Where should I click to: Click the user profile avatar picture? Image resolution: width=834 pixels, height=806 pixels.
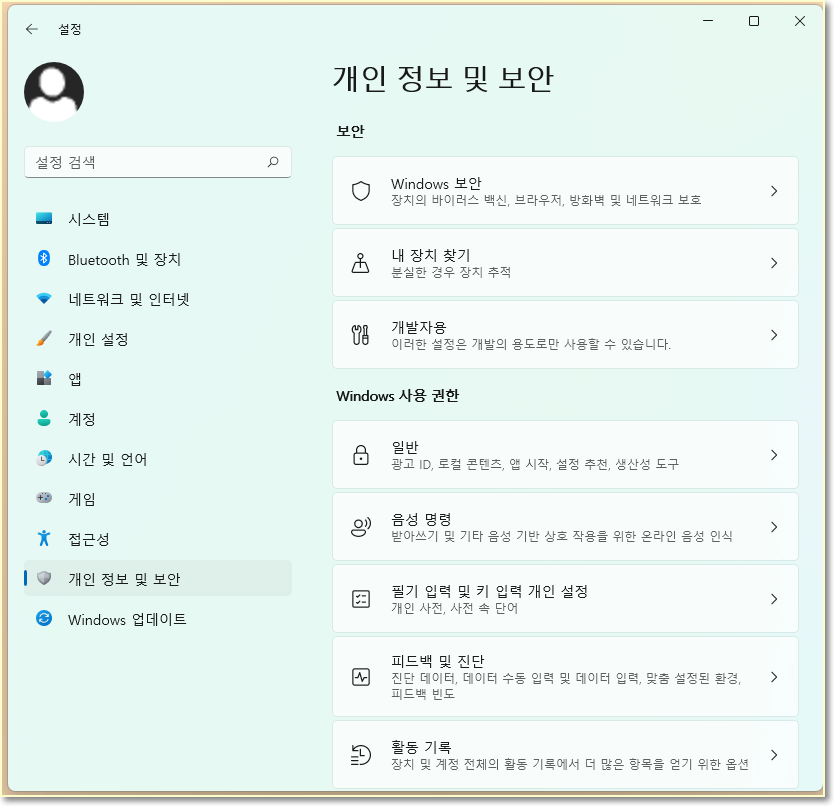pos(54,92)
